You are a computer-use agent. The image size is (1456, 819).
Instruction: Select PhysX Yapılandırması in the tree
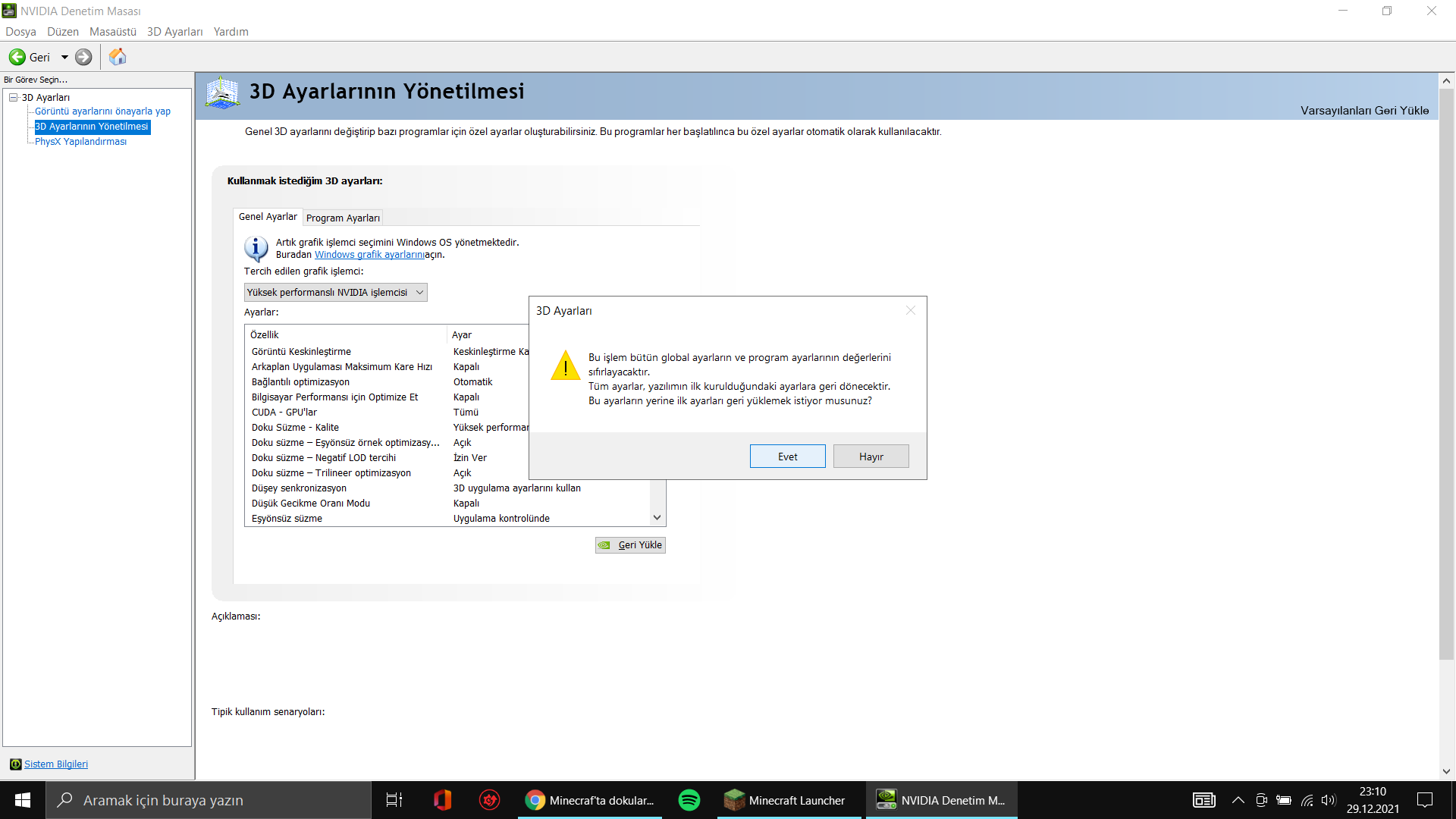click(x=80, y=142)
